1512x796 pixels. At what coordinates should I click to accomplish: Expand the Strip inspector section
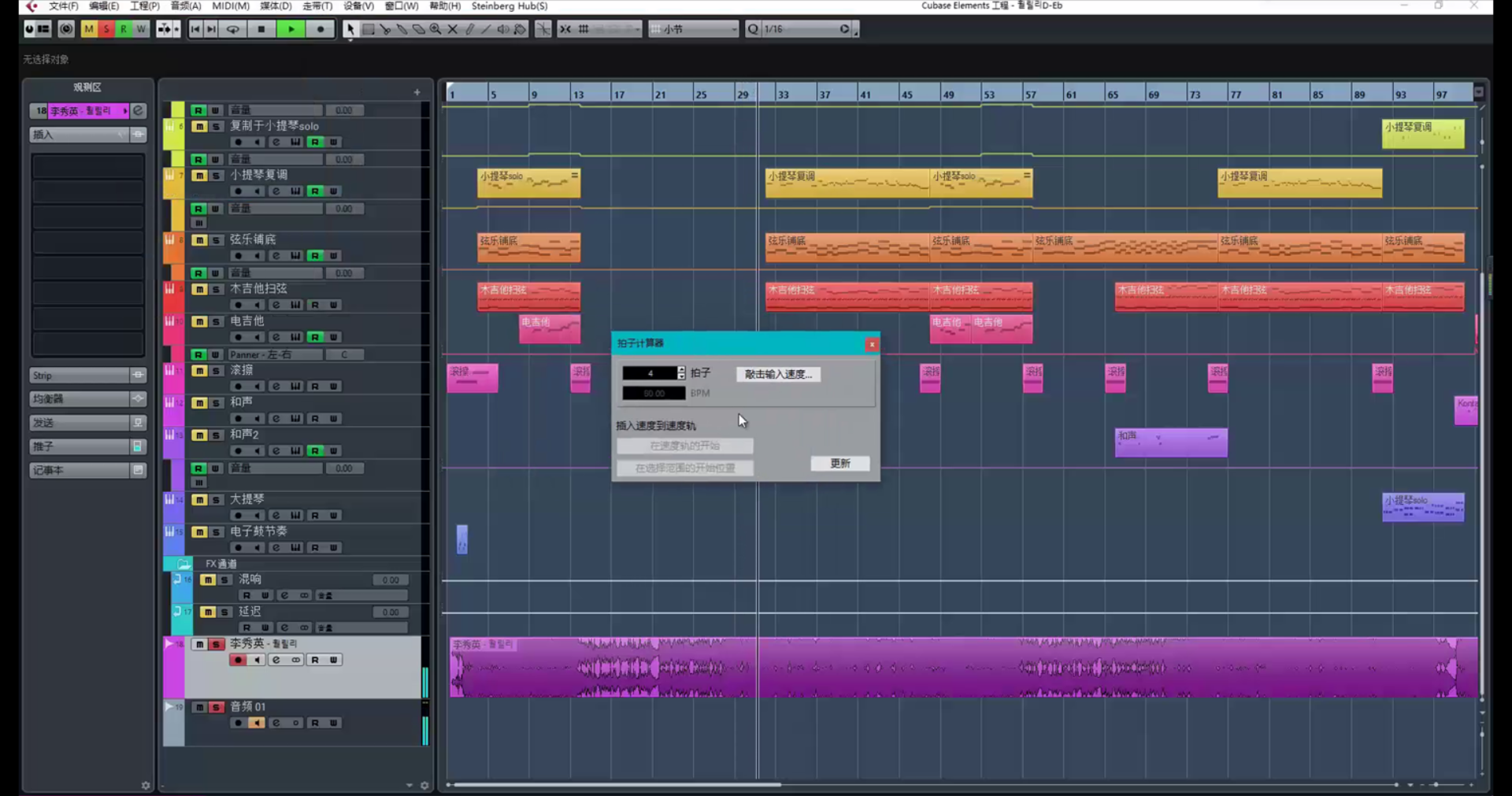88,376
